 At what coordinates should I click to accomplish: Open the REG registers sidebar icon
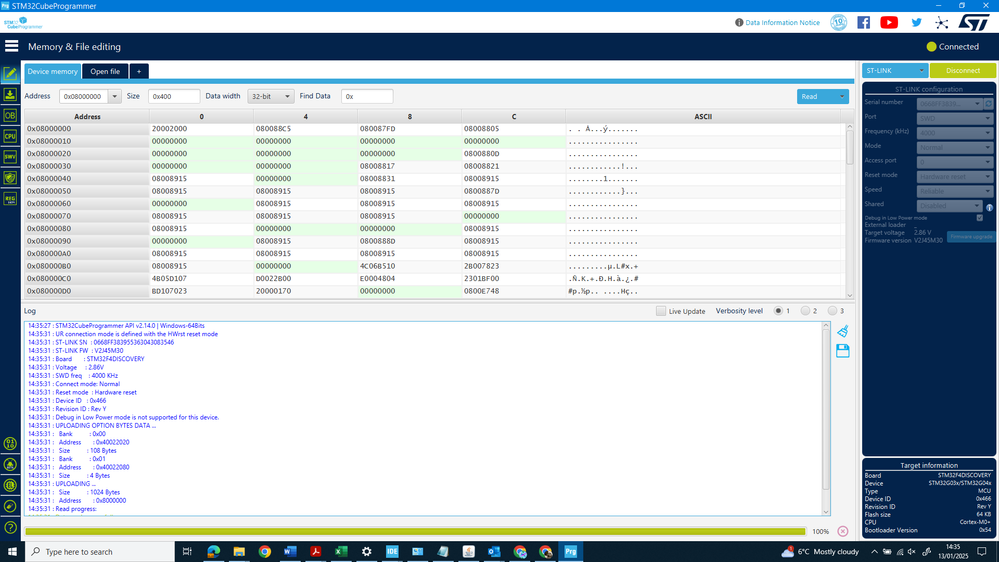(x=10, y=199)
